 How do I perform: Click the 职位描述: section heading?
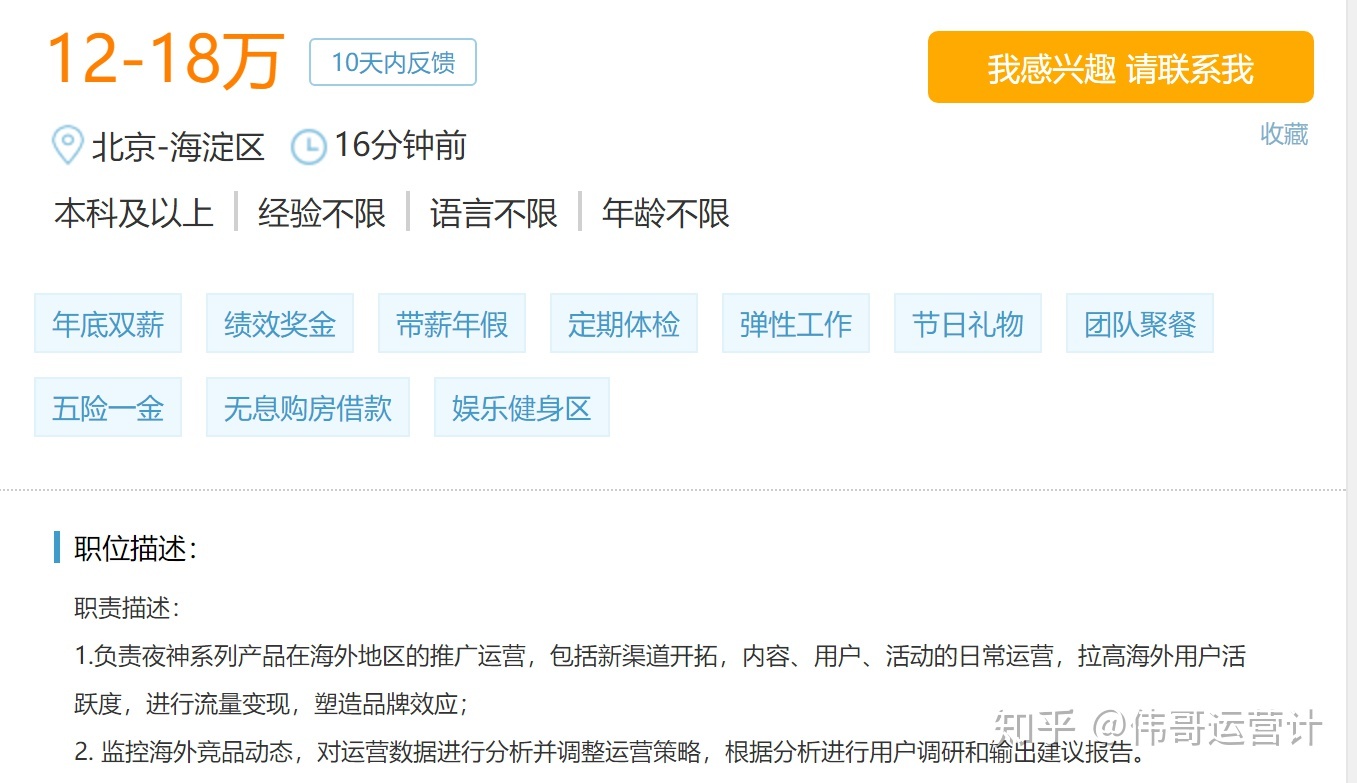136,548
